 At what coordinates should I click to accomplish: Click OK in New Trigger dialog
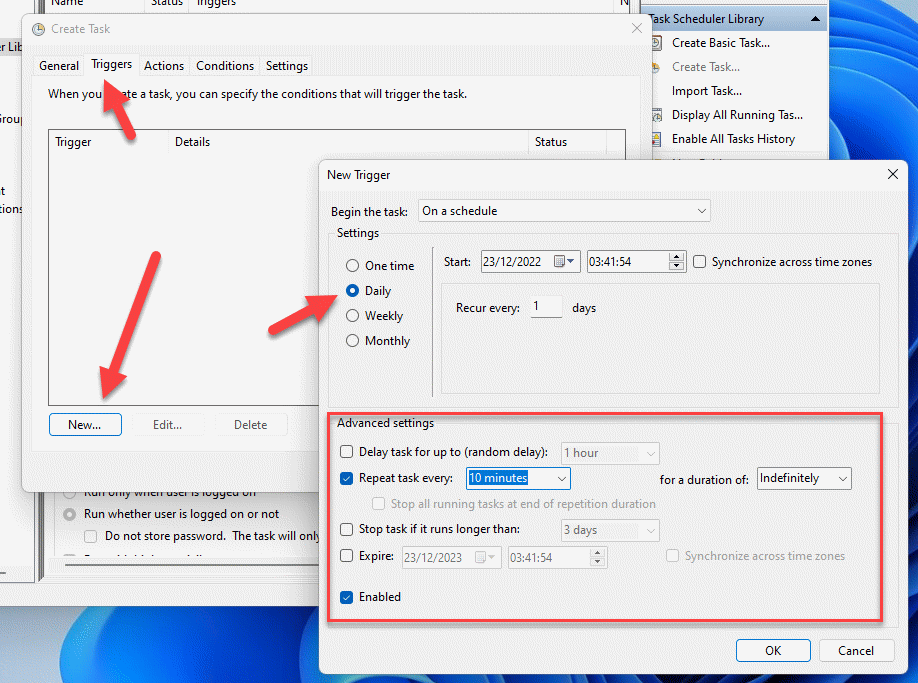click(x=773, y=650)
